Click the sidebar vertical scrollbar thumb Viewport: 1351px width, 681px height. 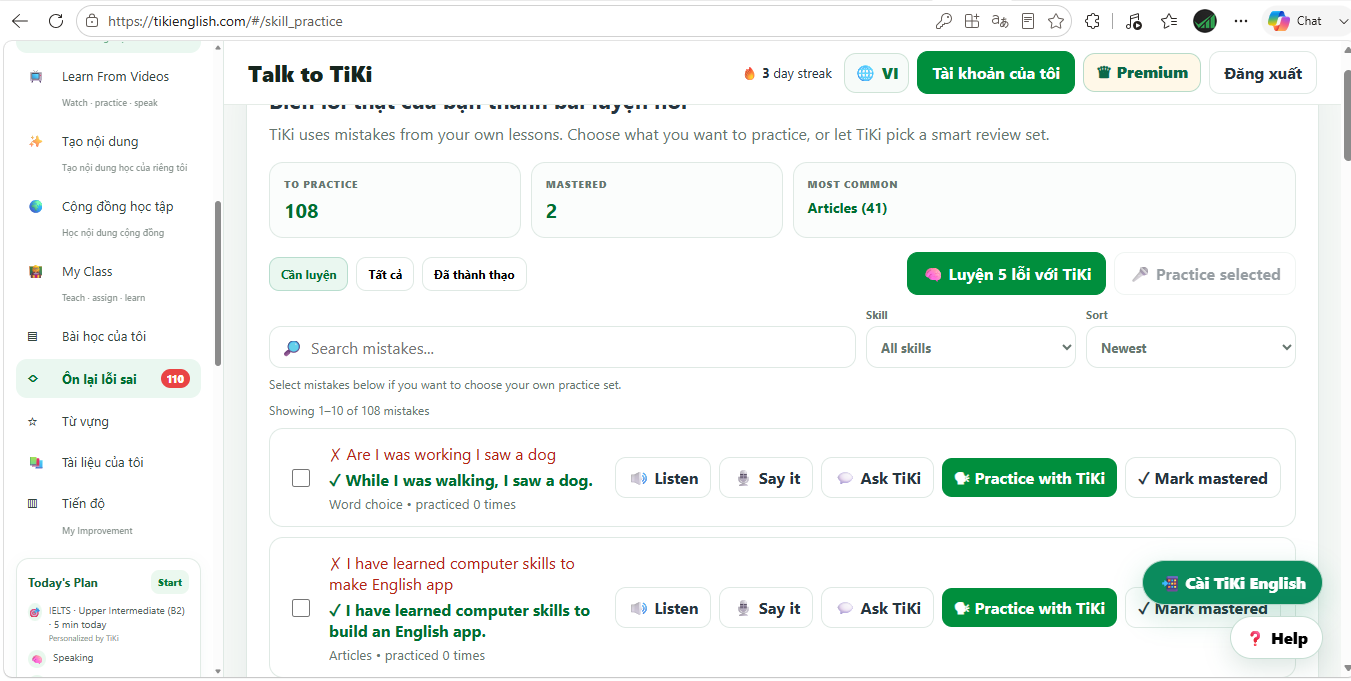[218, 284]
